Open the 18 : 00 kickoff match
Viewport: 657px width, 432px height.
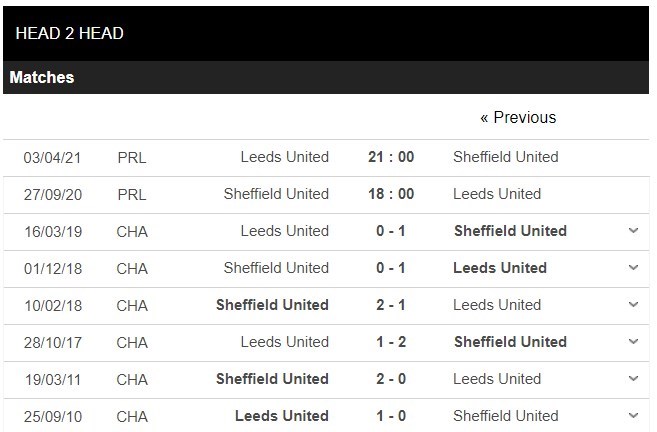point(390,194)
